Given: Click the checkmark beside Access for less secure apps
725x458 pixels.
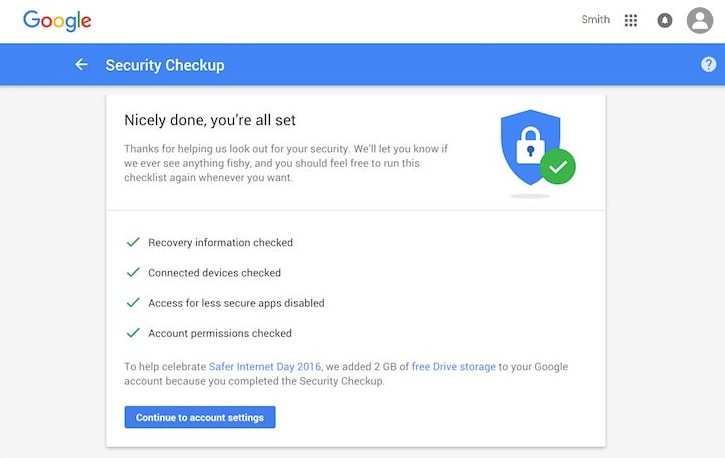Looking at the screenshot, I should coord(133,302).
